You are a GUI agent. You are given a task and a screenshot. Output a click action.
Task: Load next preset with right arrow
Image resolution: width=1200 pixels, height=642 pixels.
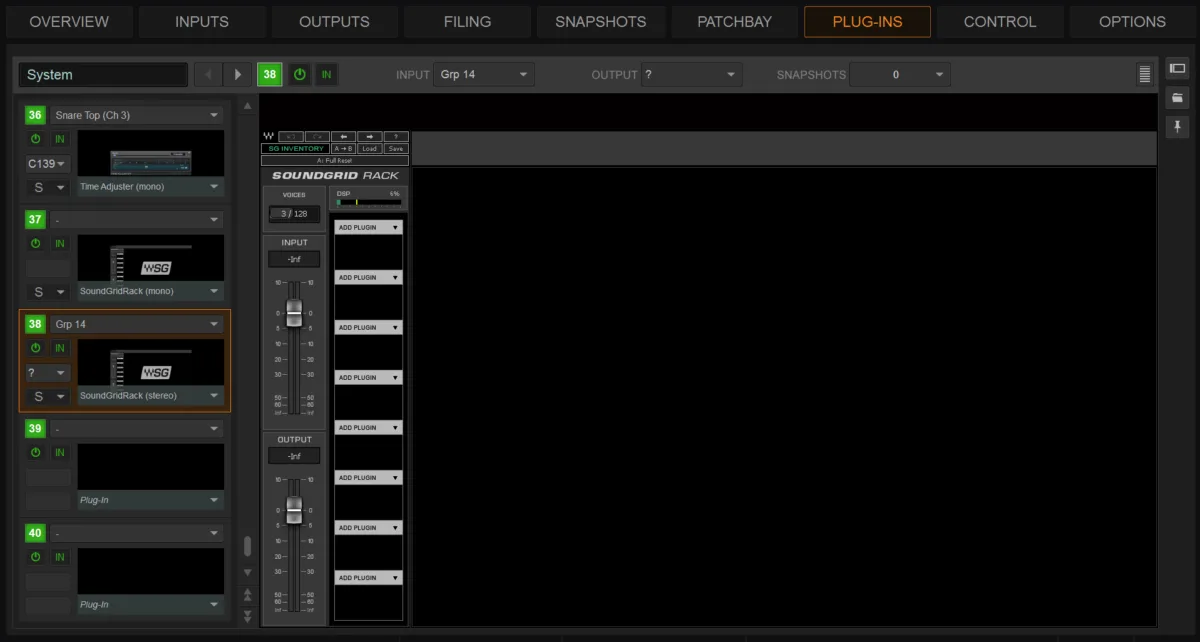pos(369,136)
